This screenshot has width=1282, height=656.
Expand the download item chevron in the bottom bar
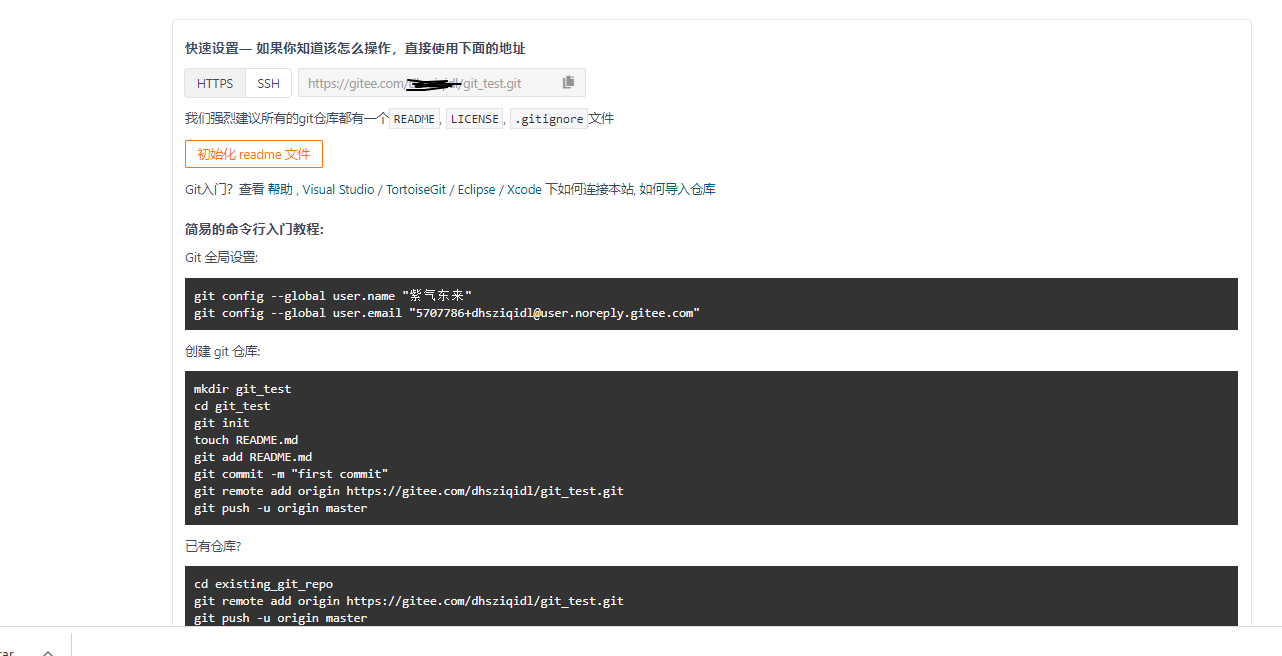coord(47,651)
